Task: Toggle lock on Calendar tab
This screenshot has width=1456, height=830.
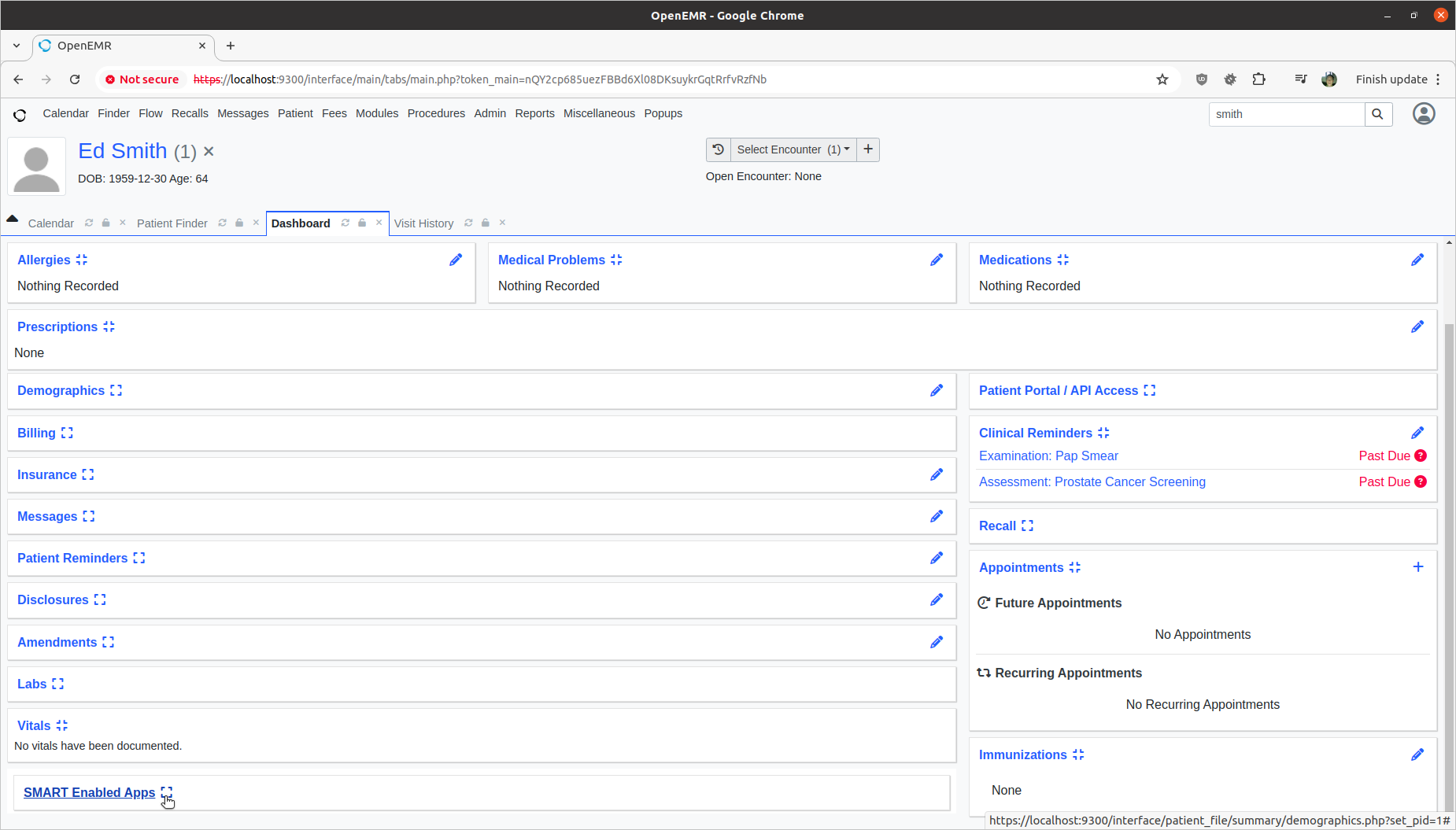Action: 105,223
